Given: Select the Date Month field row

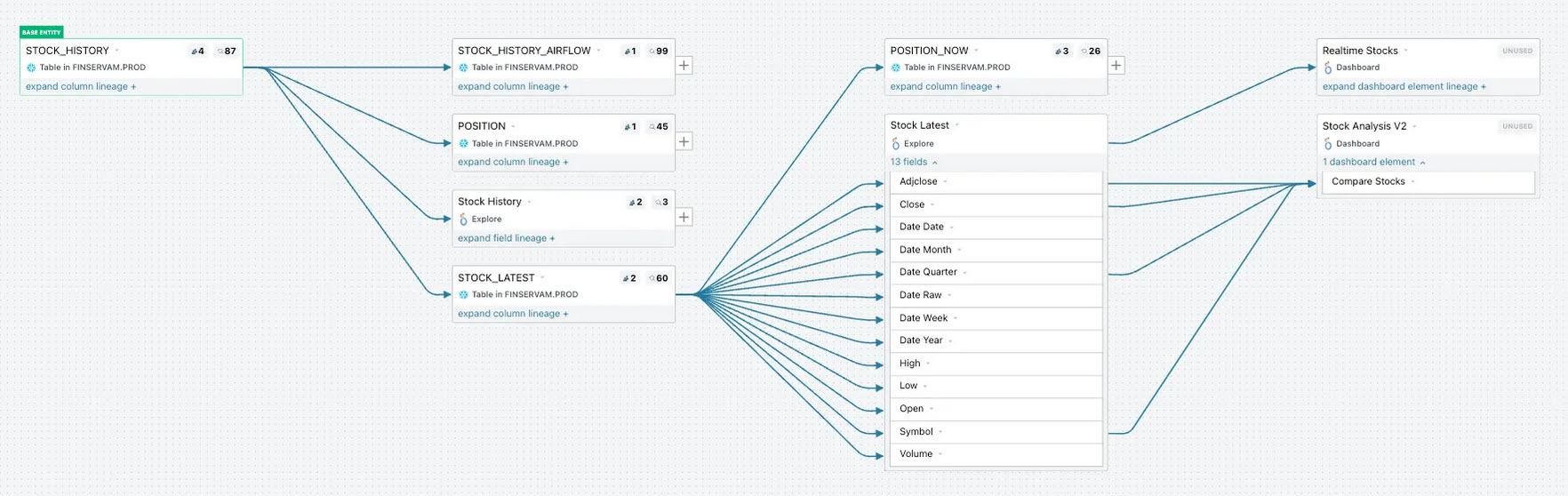Looking at the screenshot, I should (x=996, y=250).
